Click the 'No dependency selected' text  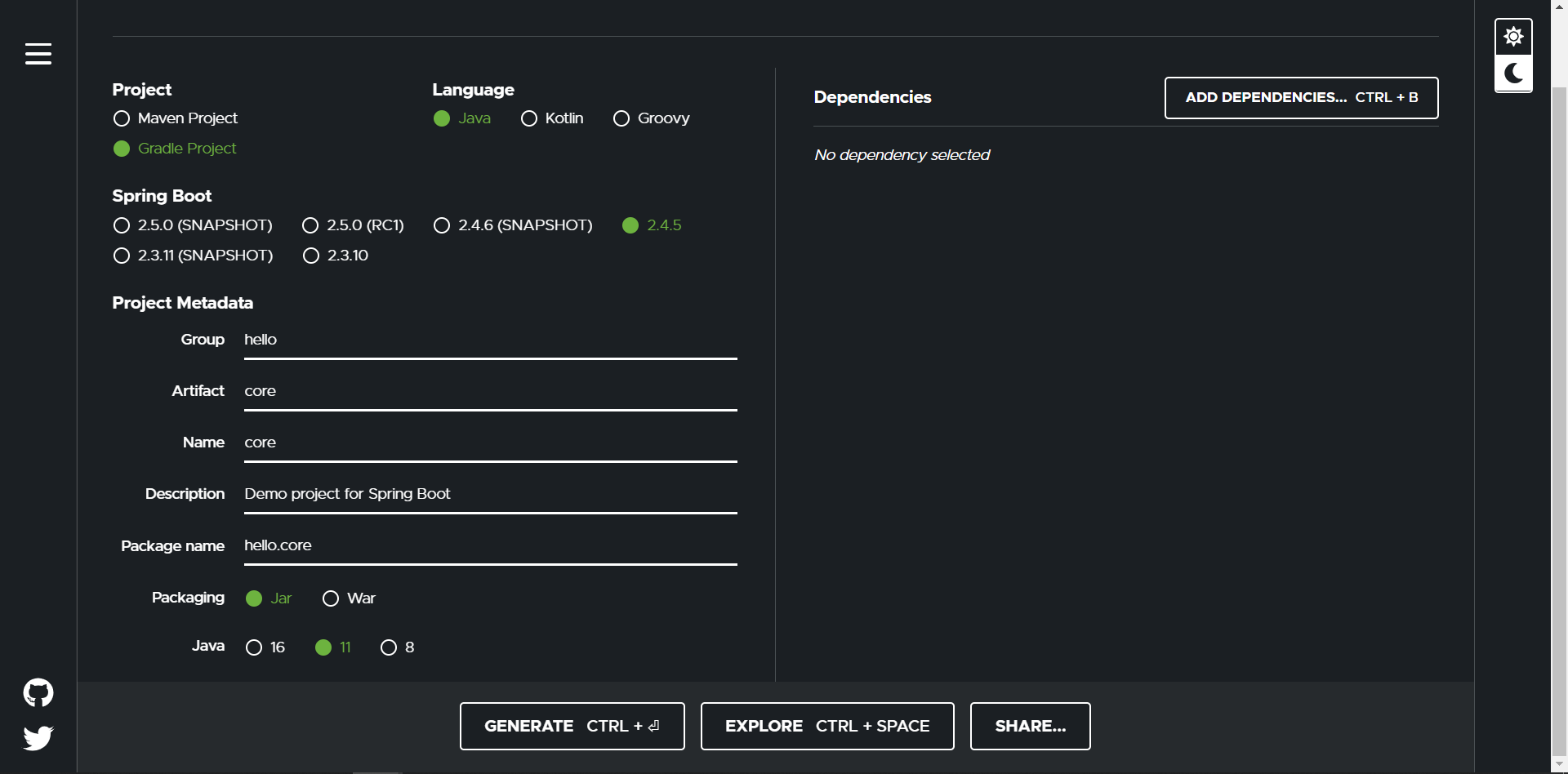click(902, 155)
